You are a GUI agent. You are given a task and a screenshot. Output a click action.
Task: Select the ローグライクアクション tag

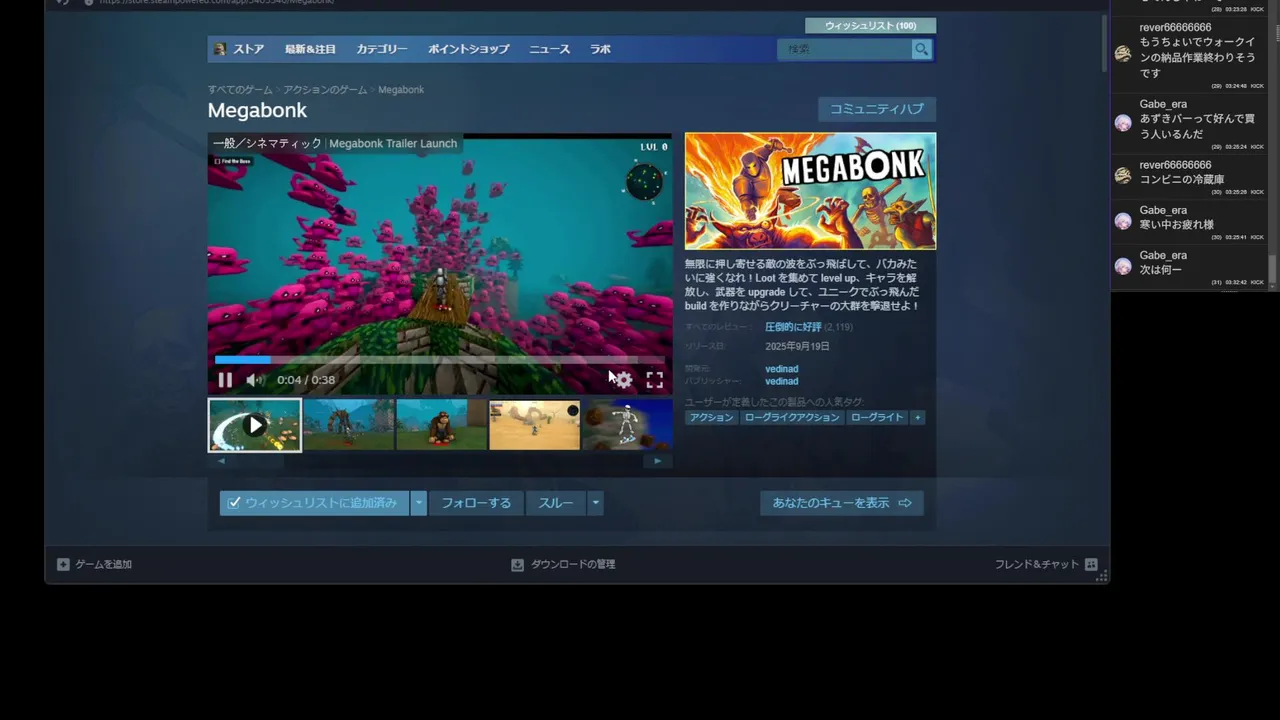[x=792, y=417]
